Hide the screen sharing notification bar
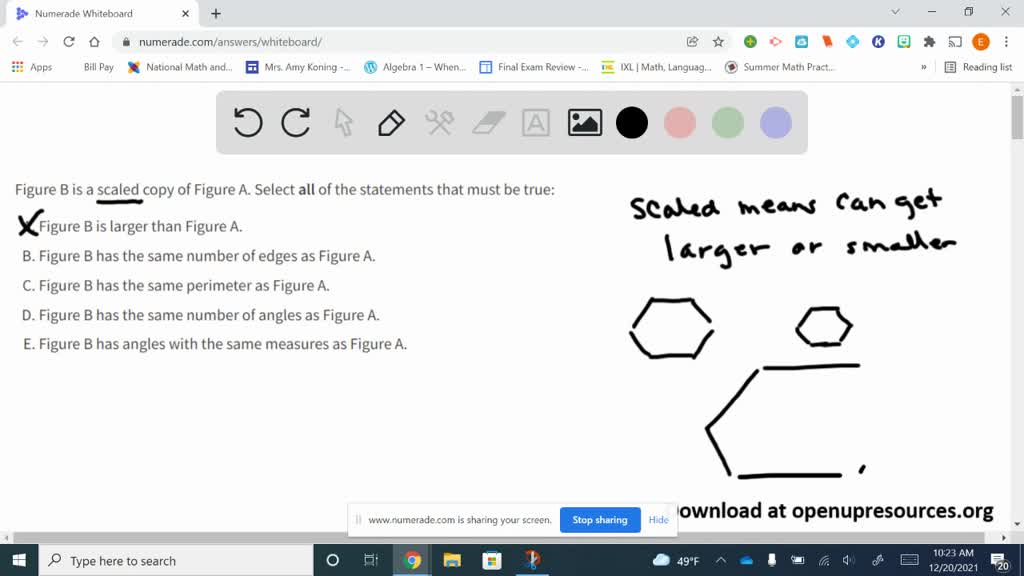 click(658, 520)
